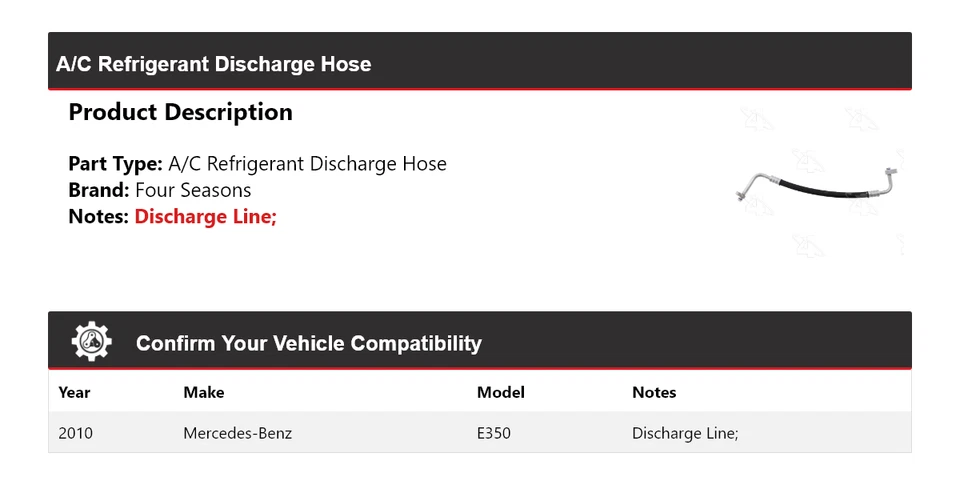Select the Mercedes-Benz make cell

237,433
